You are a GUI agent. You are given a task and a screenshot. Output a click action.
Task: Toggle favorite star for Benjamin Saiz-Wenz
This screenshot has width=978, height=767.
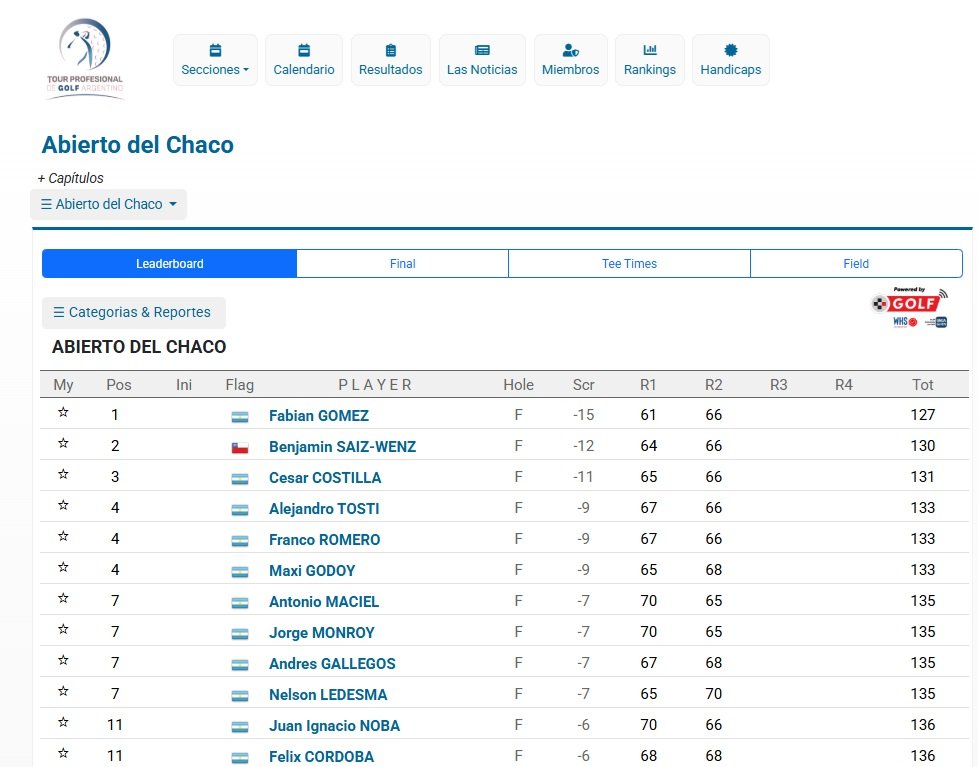tap(64, 445)
